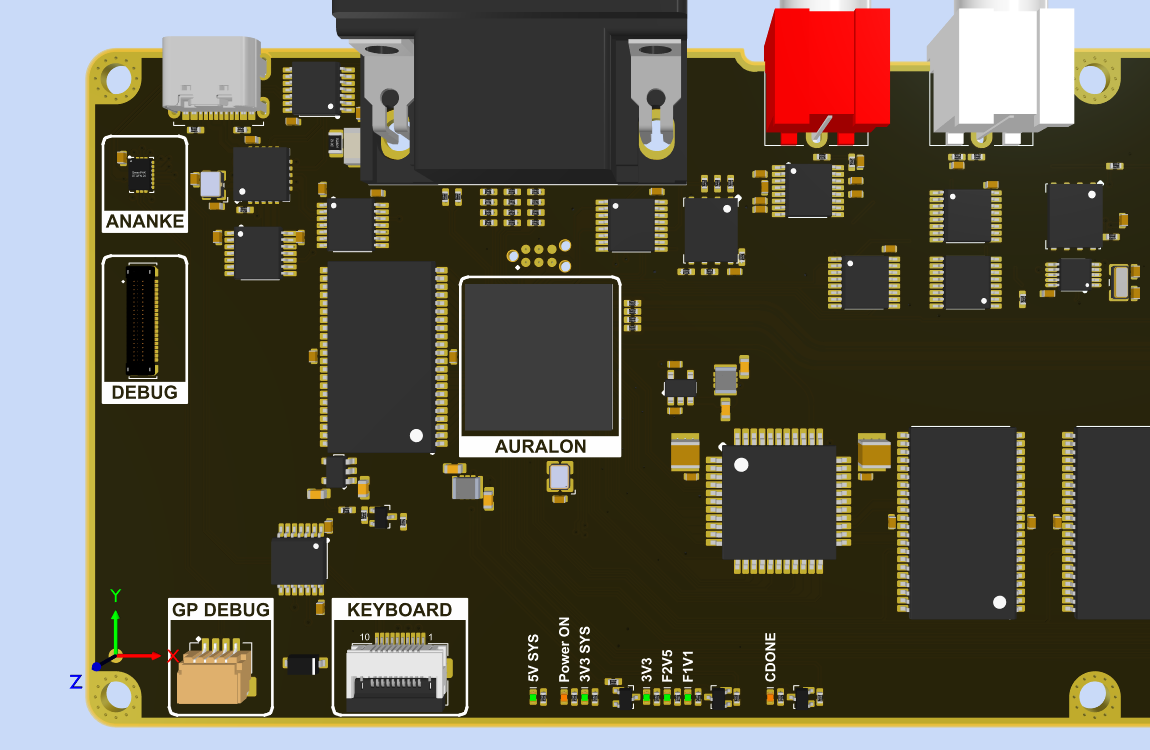Click the KEYBOARD silkscreen label
The image size is (1150, 750).
(399, 610)
